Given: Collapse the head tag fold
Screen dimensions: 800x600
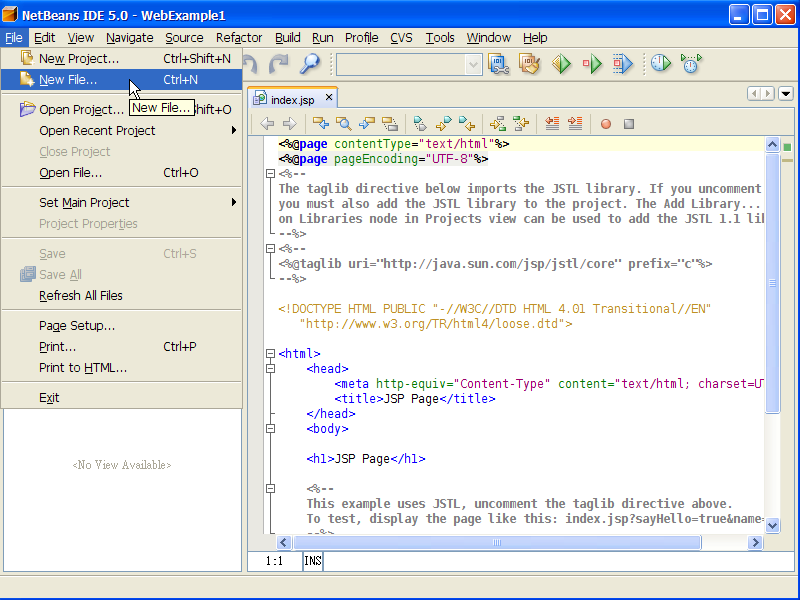Looking at the screenshot, I should click(270, 368).
